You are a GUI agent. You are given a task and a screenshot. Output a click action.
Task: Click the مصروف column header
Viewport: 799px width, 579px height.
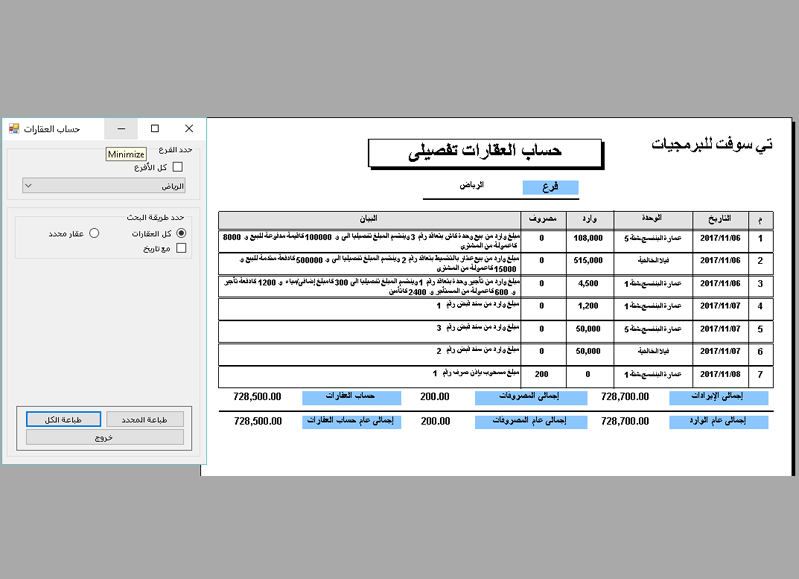coord(543,220)
